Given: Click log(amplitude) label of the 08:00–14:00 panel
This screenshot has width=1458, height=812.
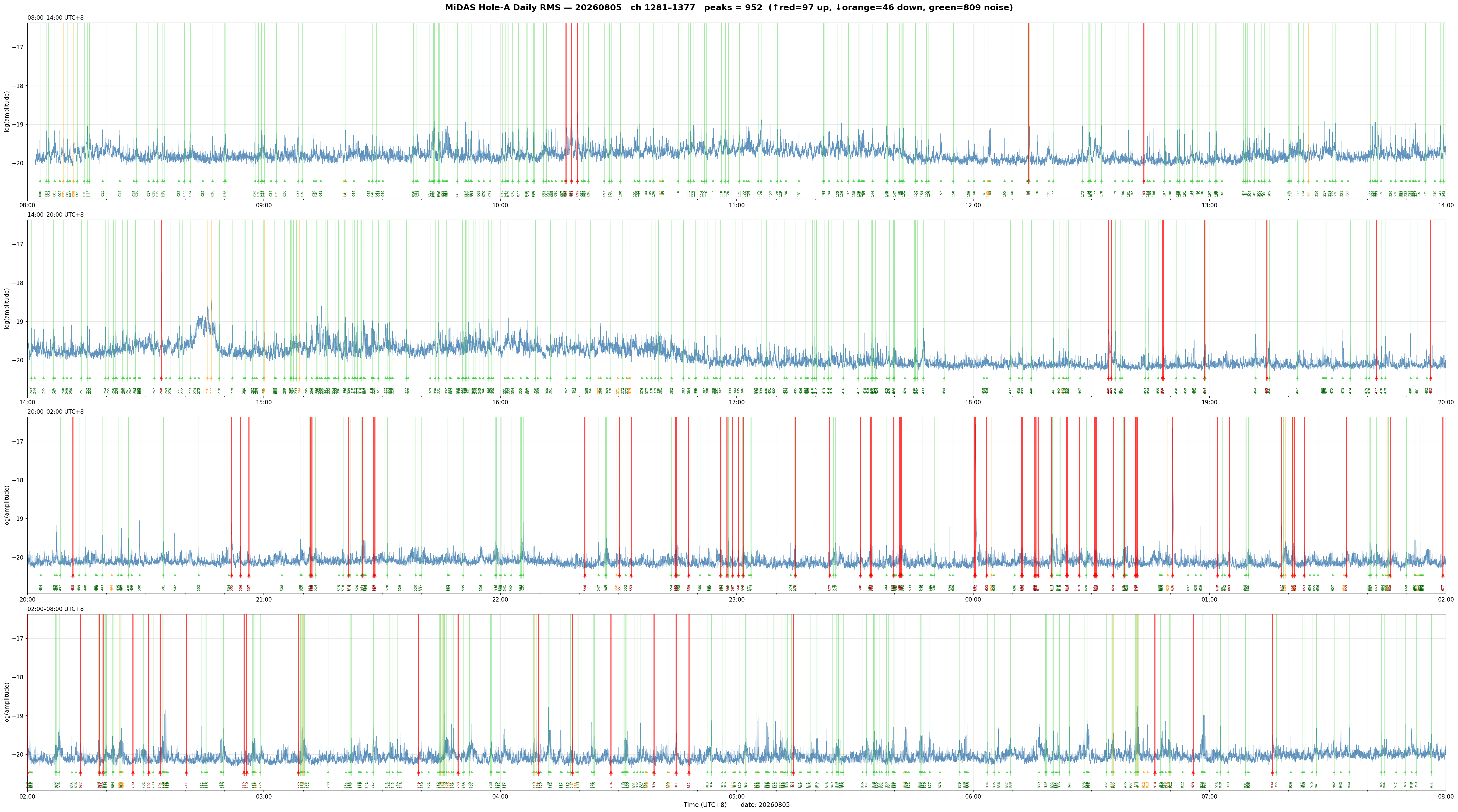Looking at the screenshot, I should (7, 111).
